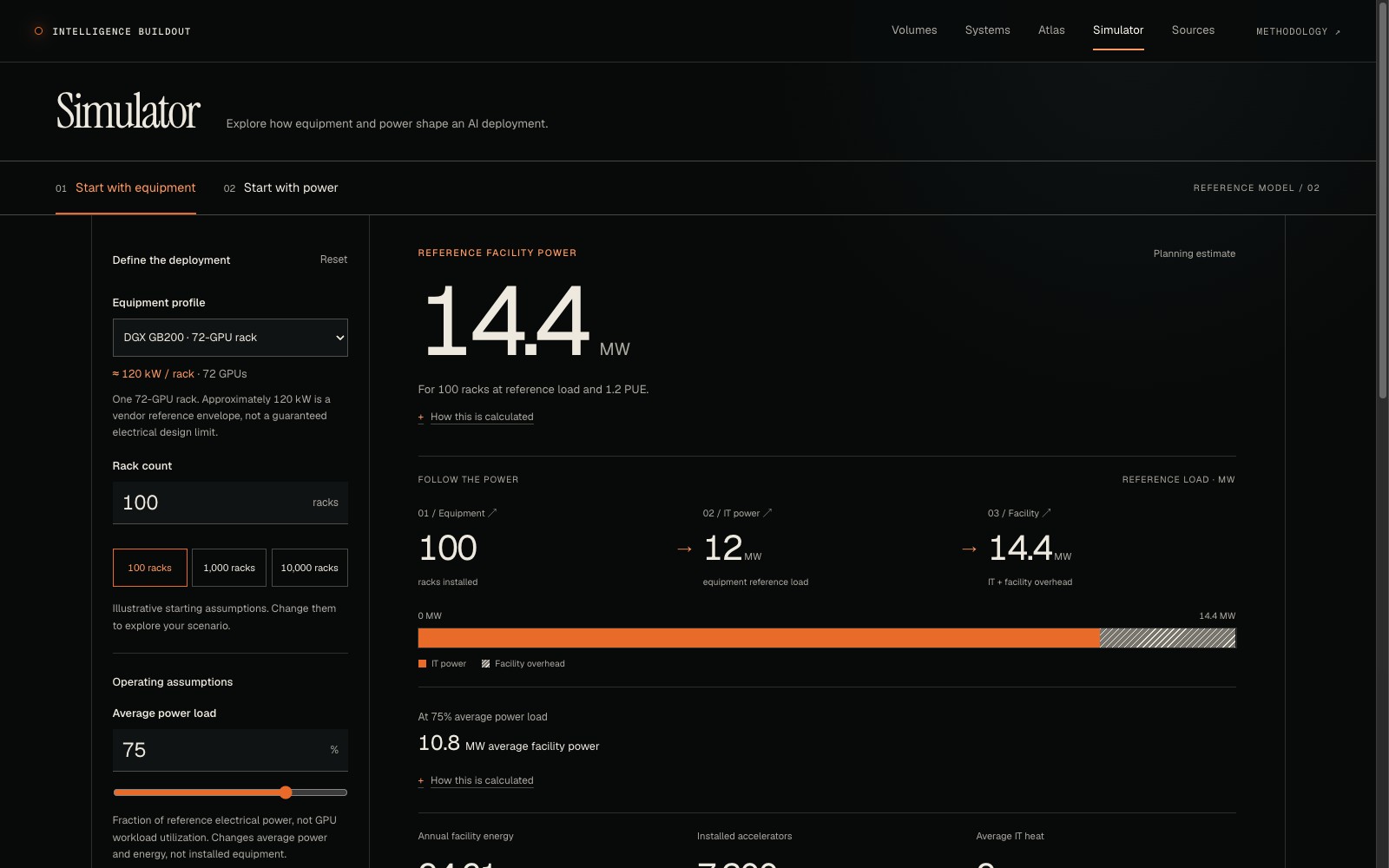Open the Atlas navigation item

click(x=1051, y=30)
